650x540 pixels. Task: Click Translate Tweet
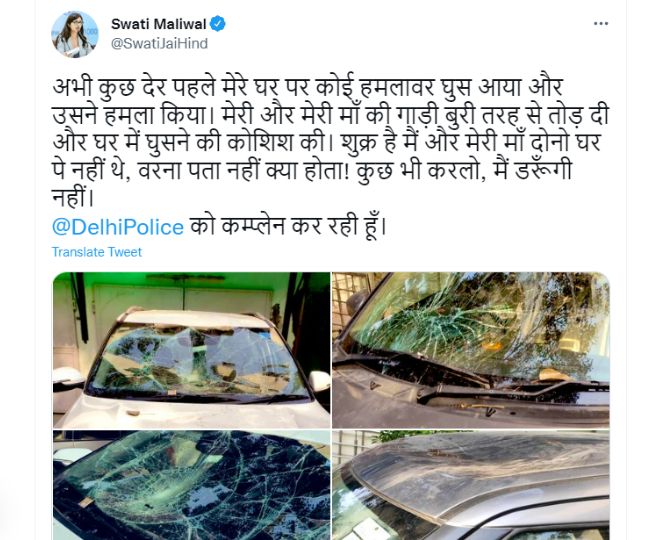tap(97, 252)
